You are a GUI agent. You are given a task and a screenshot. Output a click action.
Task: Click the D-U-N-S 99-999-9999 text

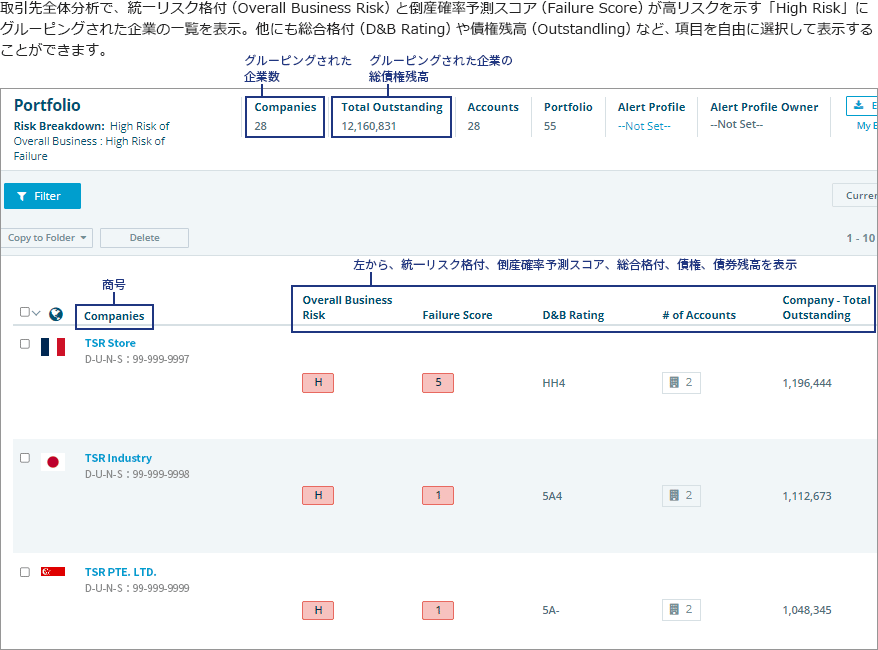pyautogui.click(x=137, y=588)
